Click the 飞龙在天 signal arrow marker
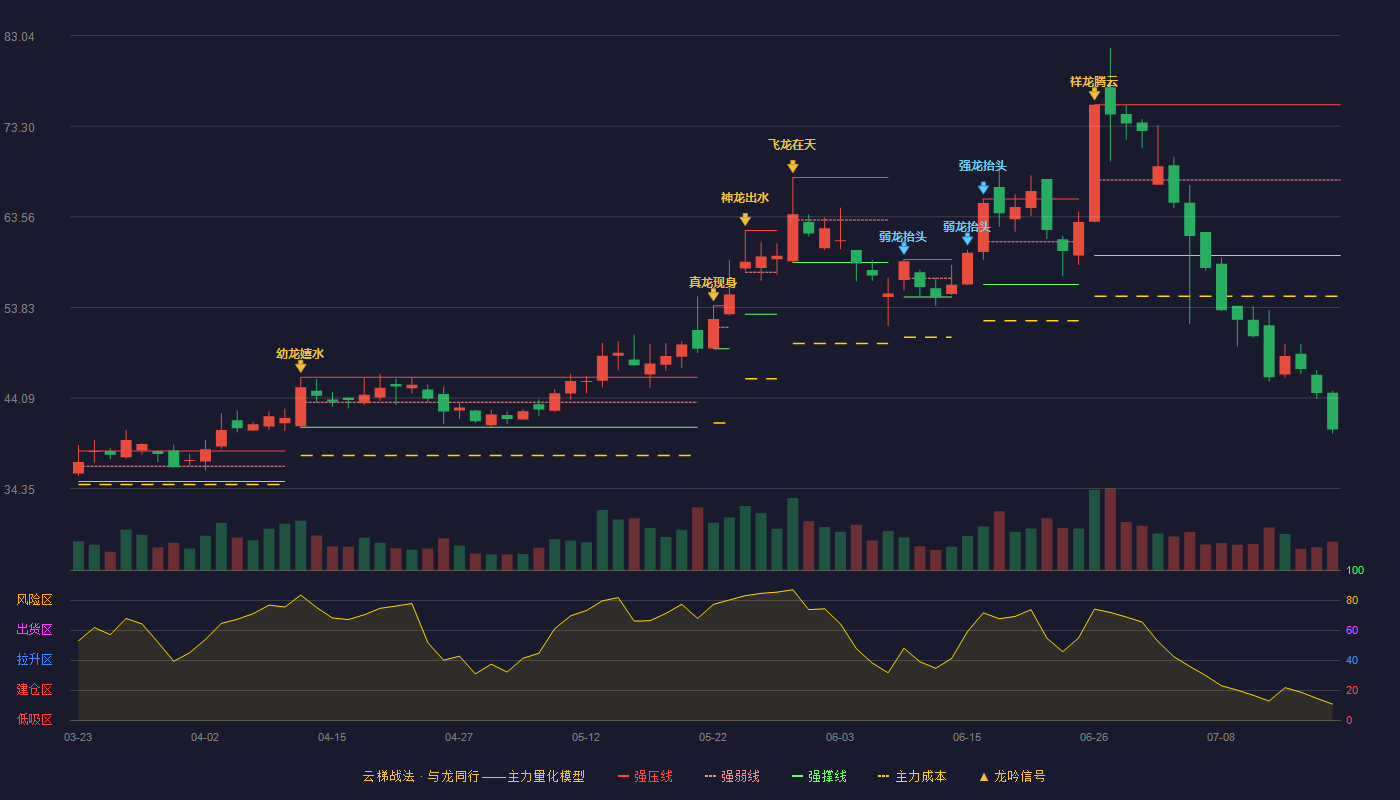The width and height of the screenshot is (1400, 800). coord(792,167)
